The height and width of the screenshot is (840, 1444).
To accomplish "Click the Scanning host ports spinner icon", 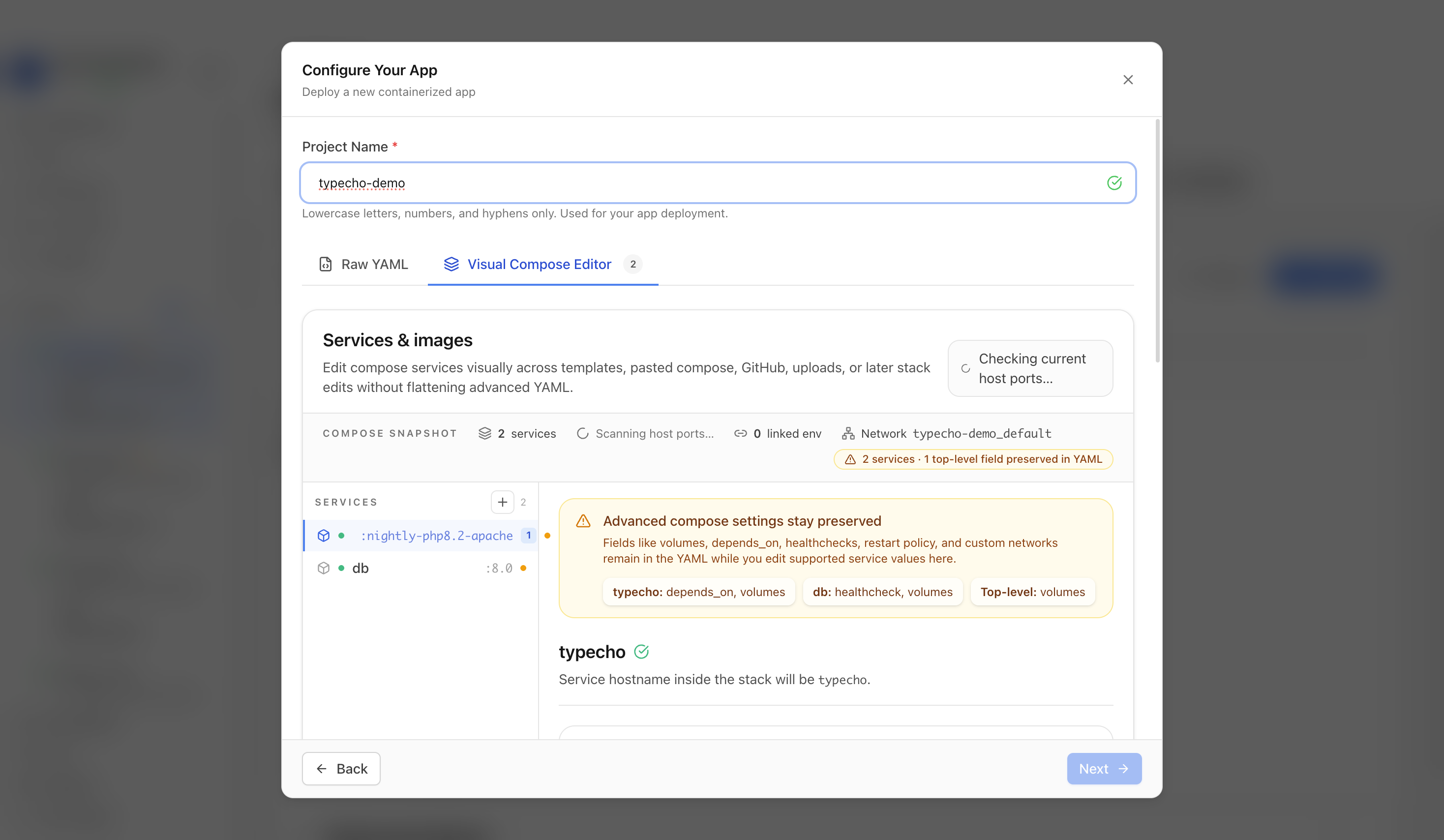I will [582, 433].
